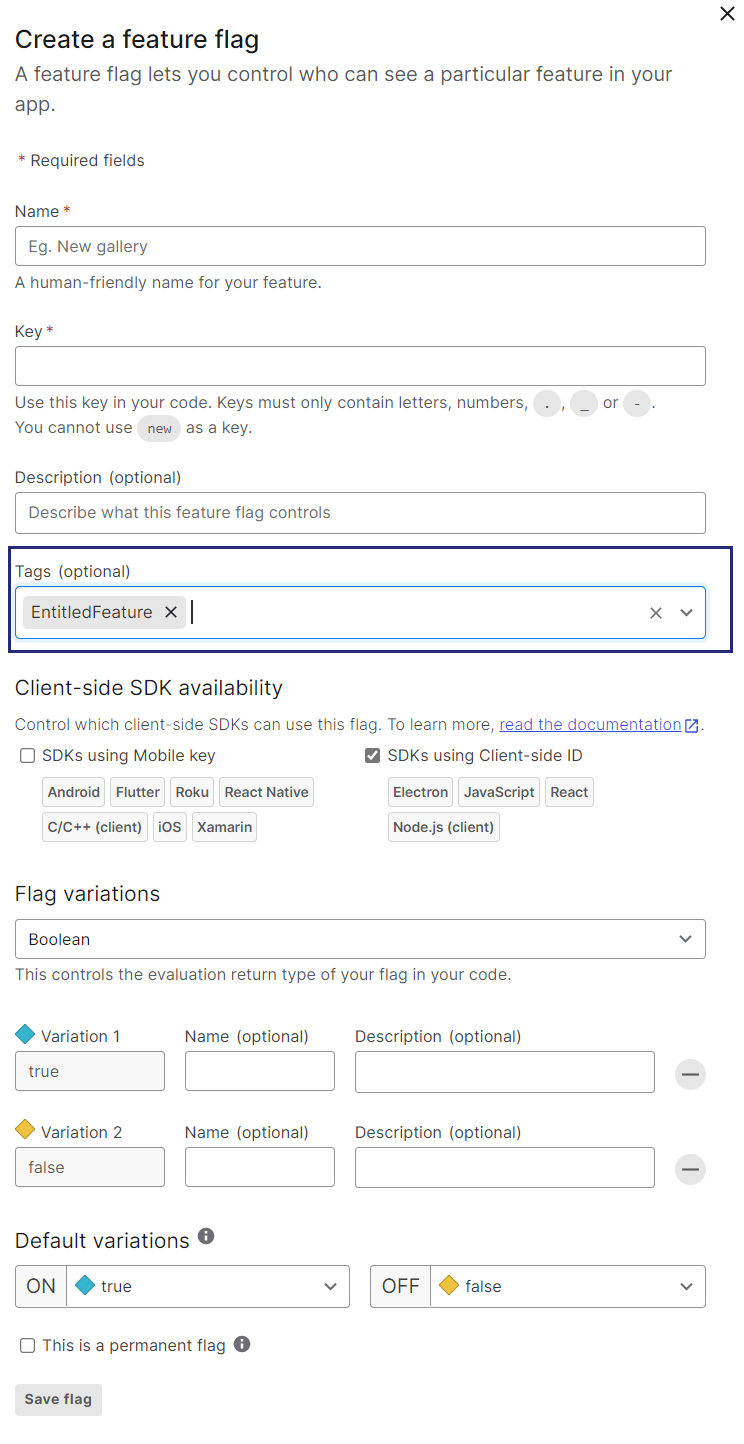
Task: Enable SDKs using Mobile key checkbox
Action: coord(28,756)
